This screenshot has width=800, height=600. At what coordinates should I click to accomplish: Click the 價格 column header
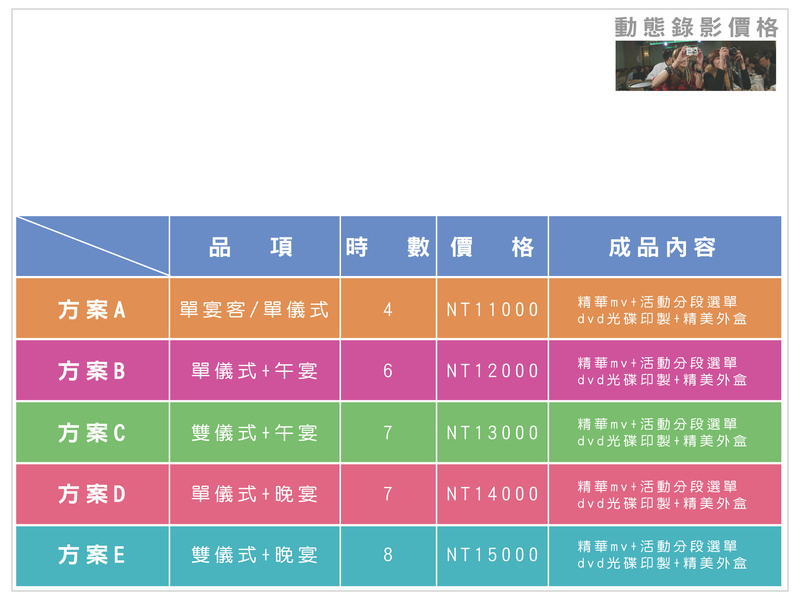pos(492,246)
